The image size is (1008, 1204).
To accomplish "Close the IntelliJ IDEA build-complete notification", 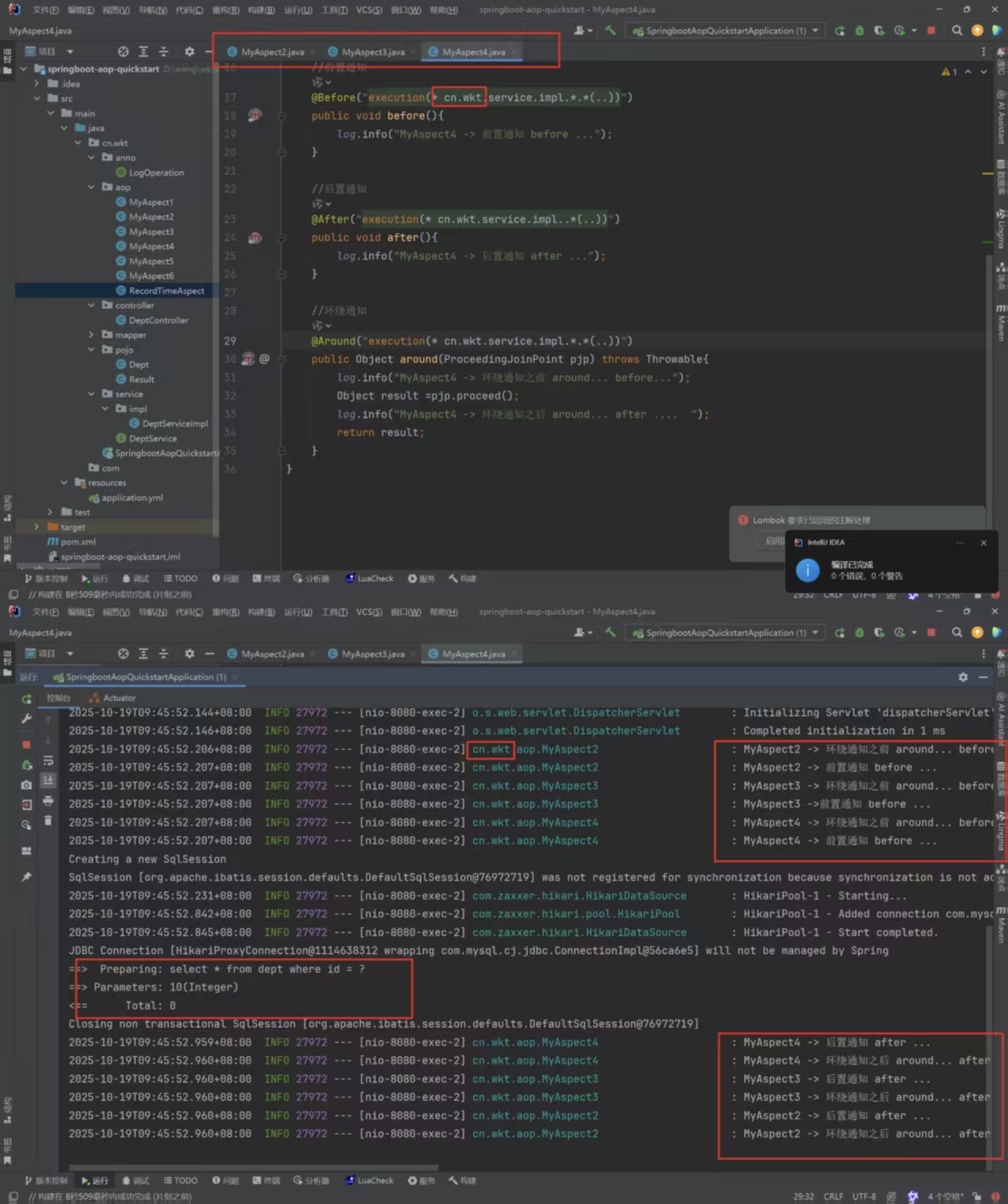I will 983,543.
